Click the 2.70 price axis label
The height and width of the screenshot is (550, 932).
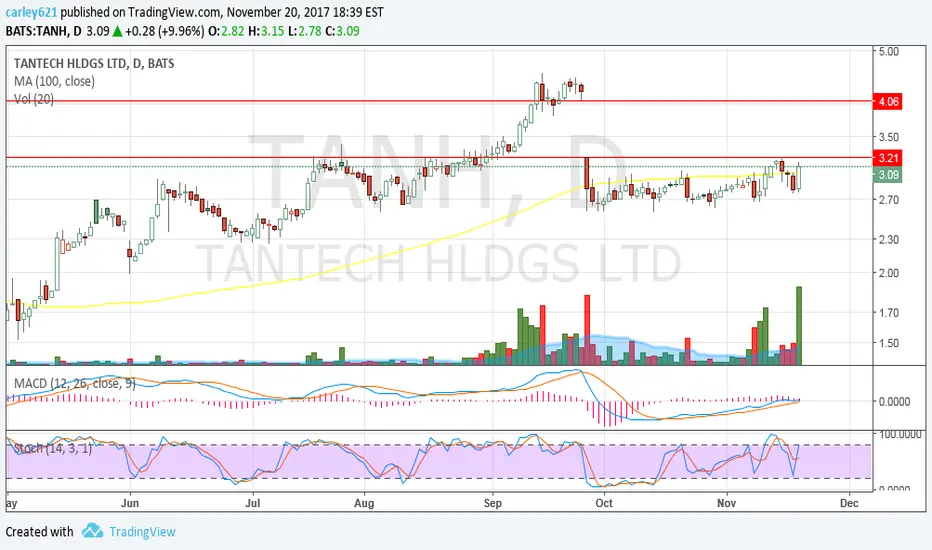[x=889, y=200]
